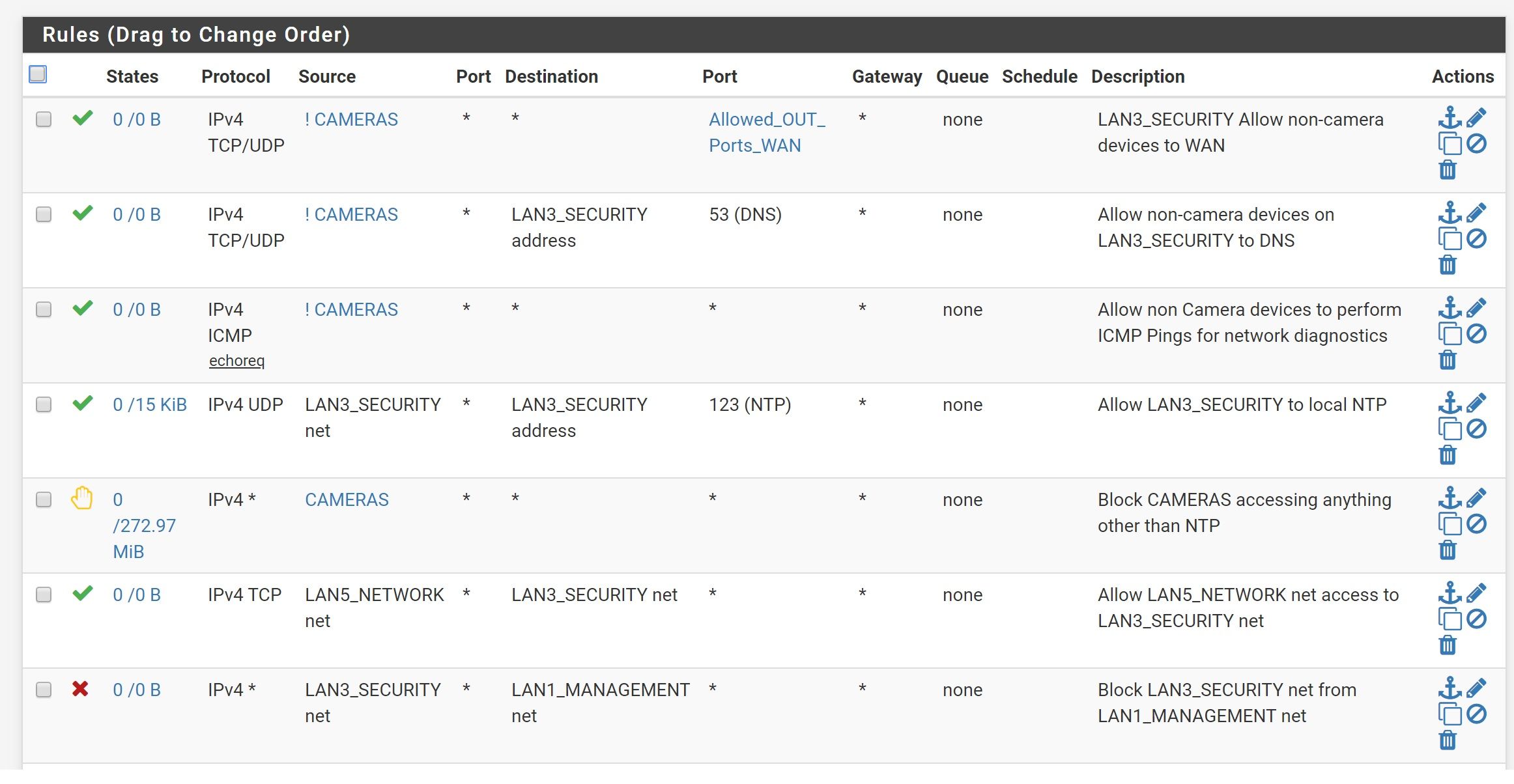Tick the LAN5_NETWORK rule checkbox
This screenshot has height=784, width=1514.
[44, 595]
